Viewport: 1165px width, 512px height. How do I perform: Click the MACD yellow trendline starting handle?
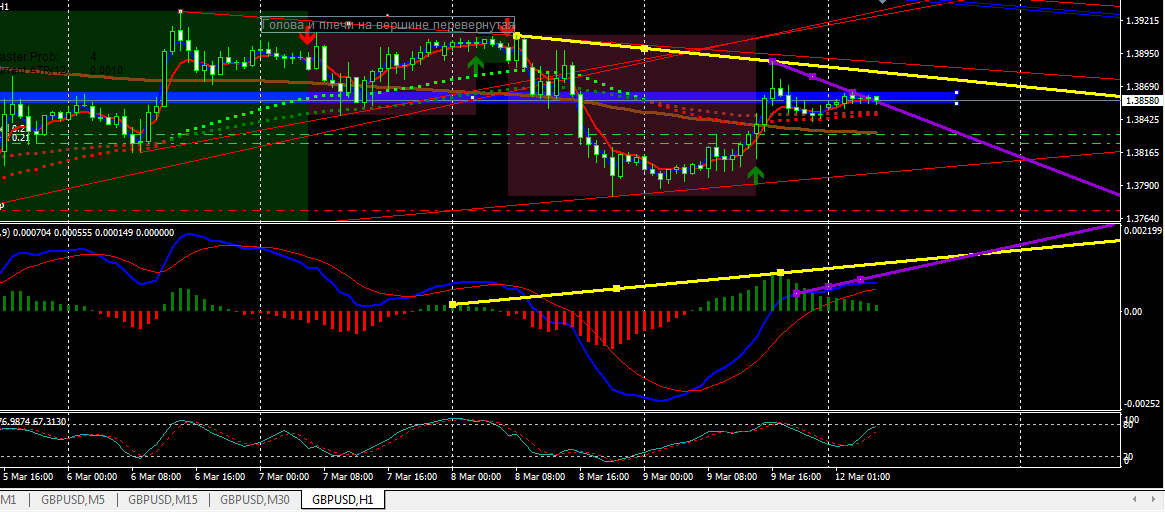pyautogui.click(x=453, y=305)
